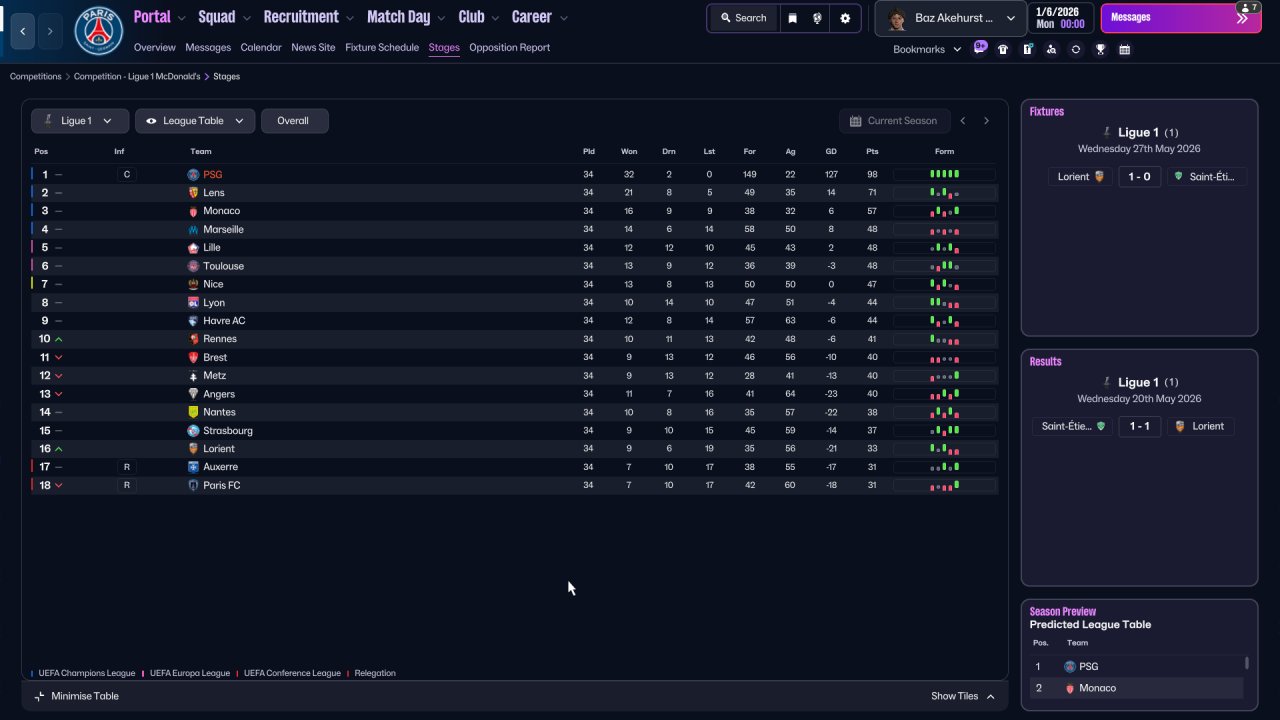Click the Competitions breadcrumb link
The height and width of the screenshot is (720, 1280).
tap(36, 76)
